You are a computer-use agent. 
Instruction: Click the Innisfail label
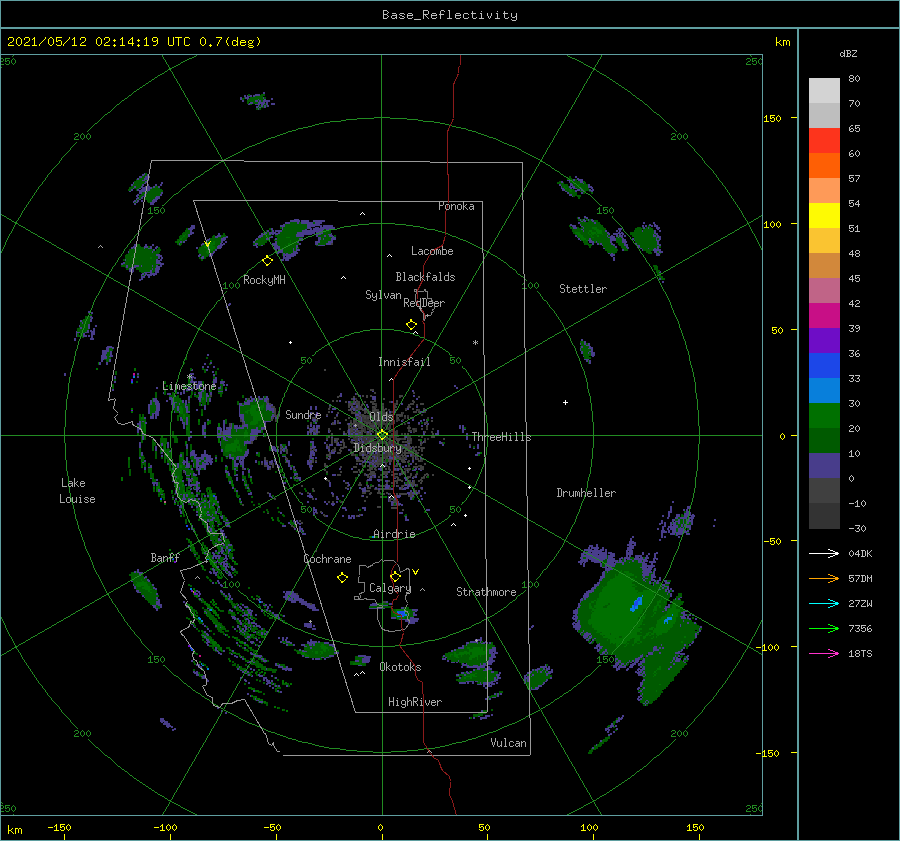[404, 362]
